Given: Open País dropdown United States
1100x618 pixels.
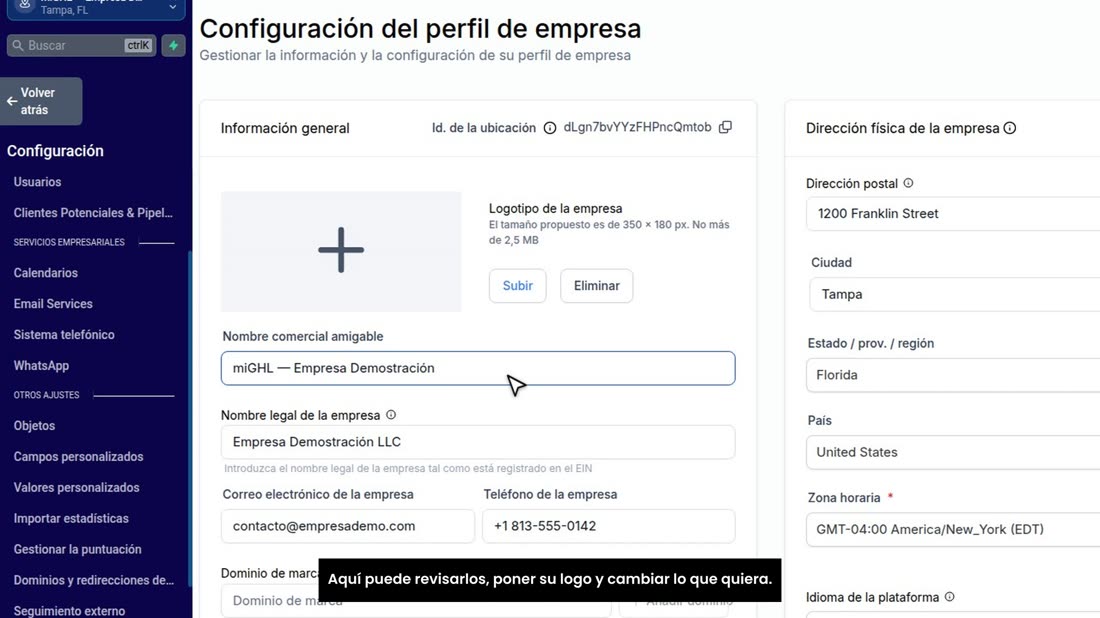Looking at the screenshot, I should click(953, 452).
